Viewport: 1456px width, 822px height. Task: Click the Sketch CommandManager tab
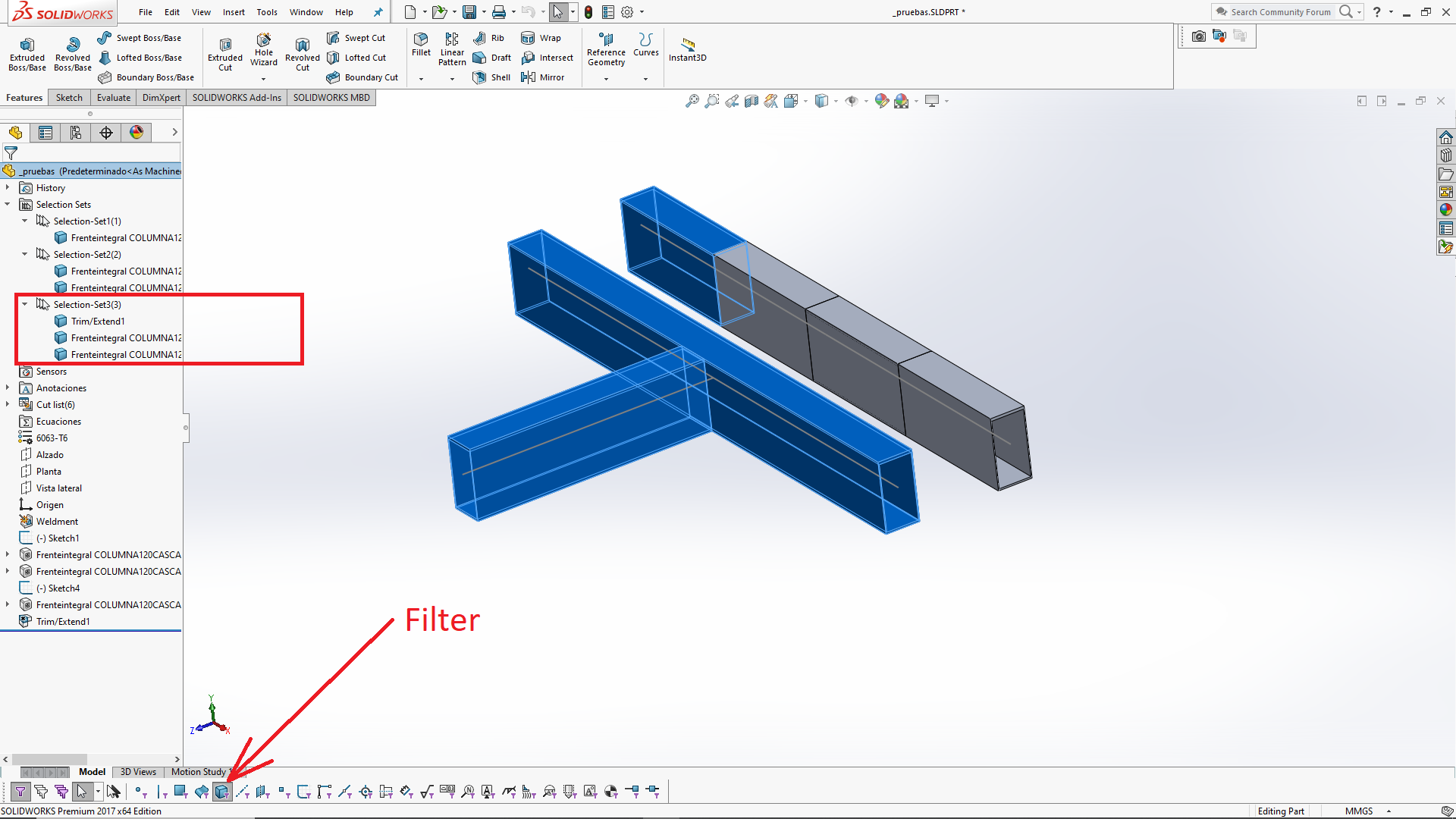[68, 97]
